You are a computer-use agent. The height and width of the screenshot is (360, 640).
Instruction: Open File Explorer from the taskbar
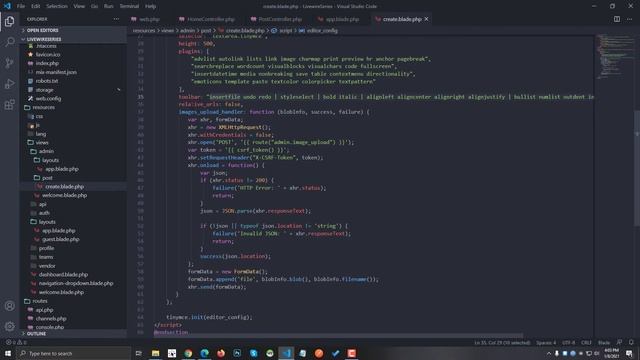pyautogui.click(x=156, y=353)
